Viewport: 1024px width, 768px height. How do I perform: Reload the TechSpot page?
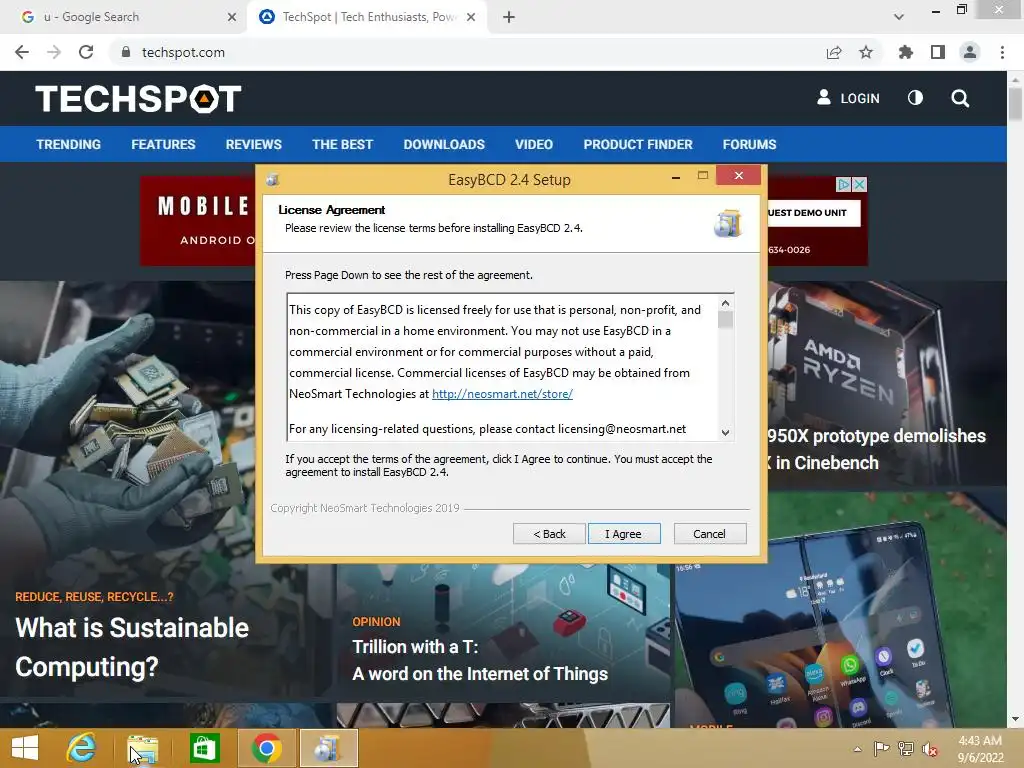(86, 52)
